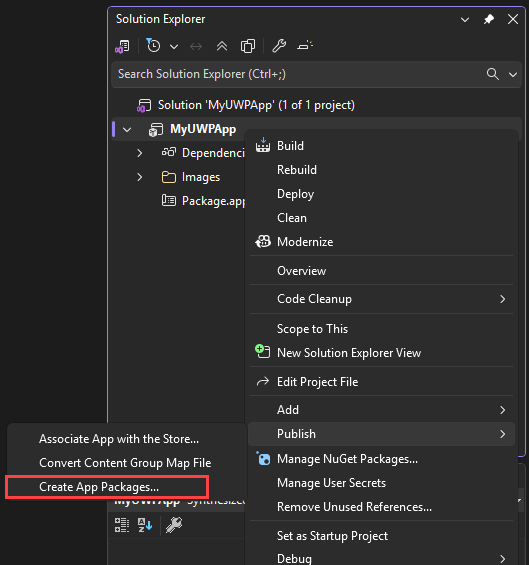Collapse the MyUWPApp project node
530x565 pixels.
[x=127, y=129]
